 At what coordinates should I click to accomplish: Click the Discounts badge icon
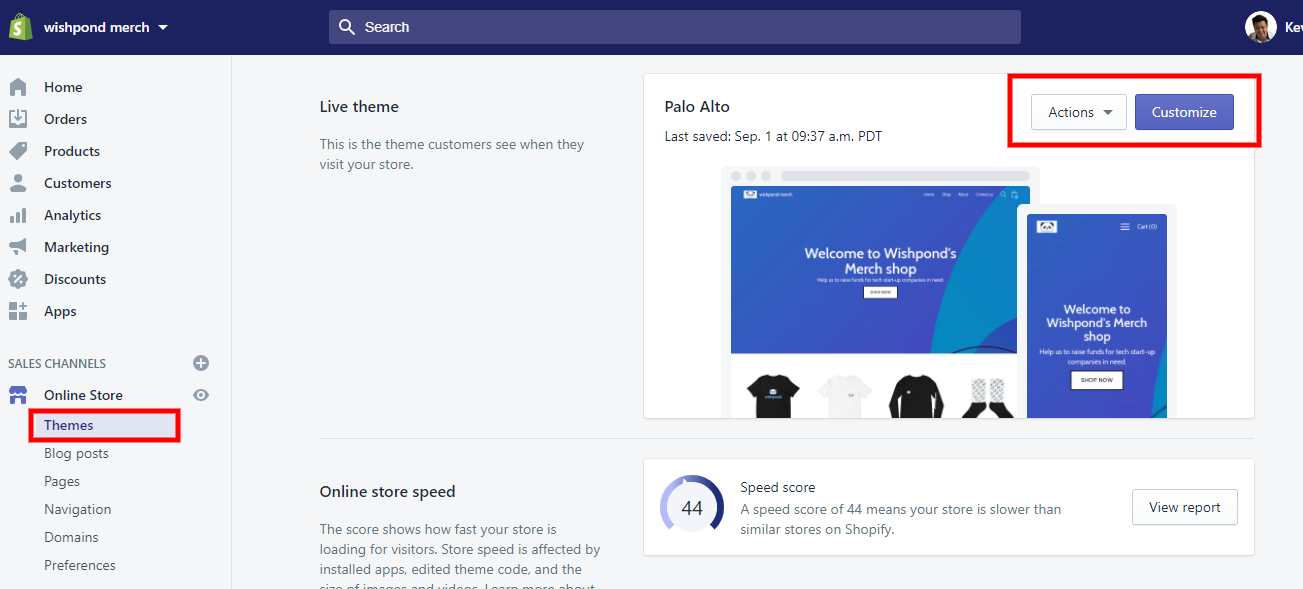coord(18,279)
